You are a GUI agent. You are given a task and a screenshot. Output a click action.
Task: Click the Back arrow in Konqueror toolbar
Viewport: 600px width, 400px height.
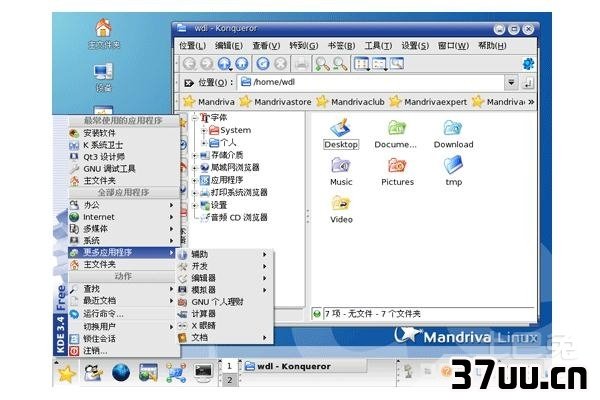pos(189,64)
